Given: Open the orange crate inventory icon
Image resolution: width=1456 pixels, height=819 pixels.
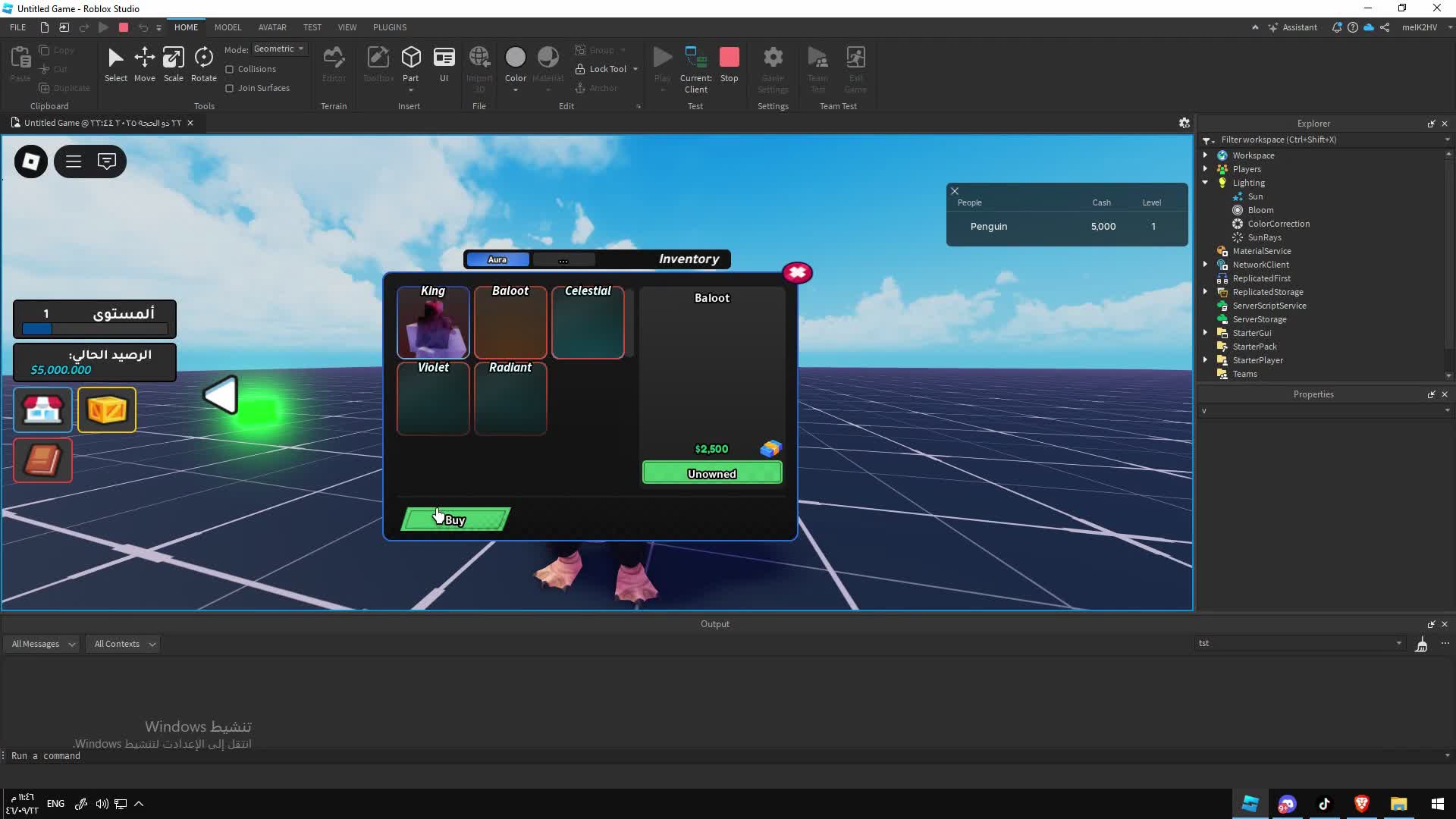Looking at the screenshot, I should (x=107, y=410).
